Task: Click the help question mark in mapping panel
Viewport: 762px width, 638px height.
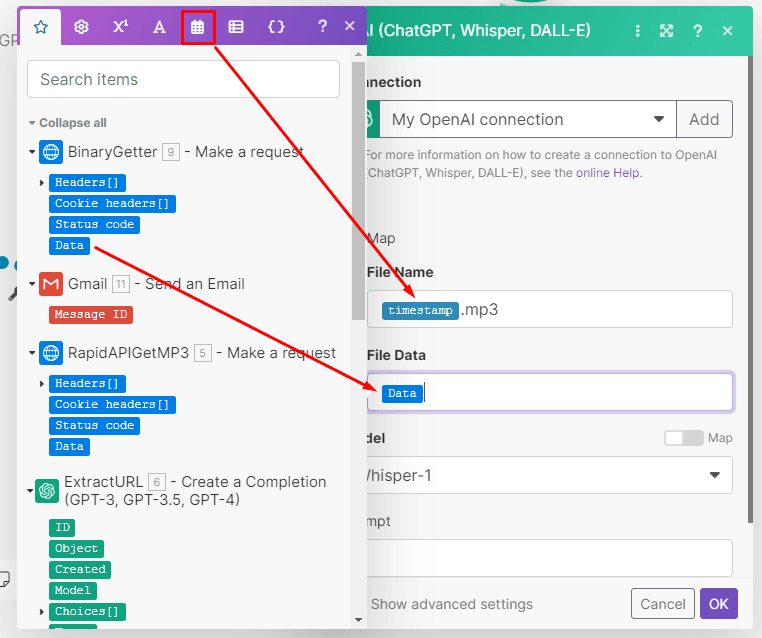Action: click(x=322, y=27)
